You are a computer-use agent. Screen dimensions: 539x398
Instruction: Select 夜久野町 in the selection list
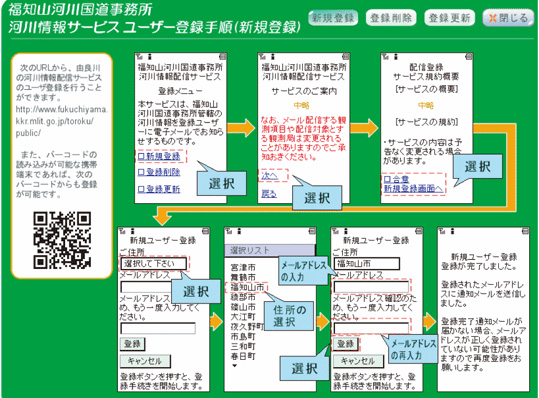click(x=247, y=326)
